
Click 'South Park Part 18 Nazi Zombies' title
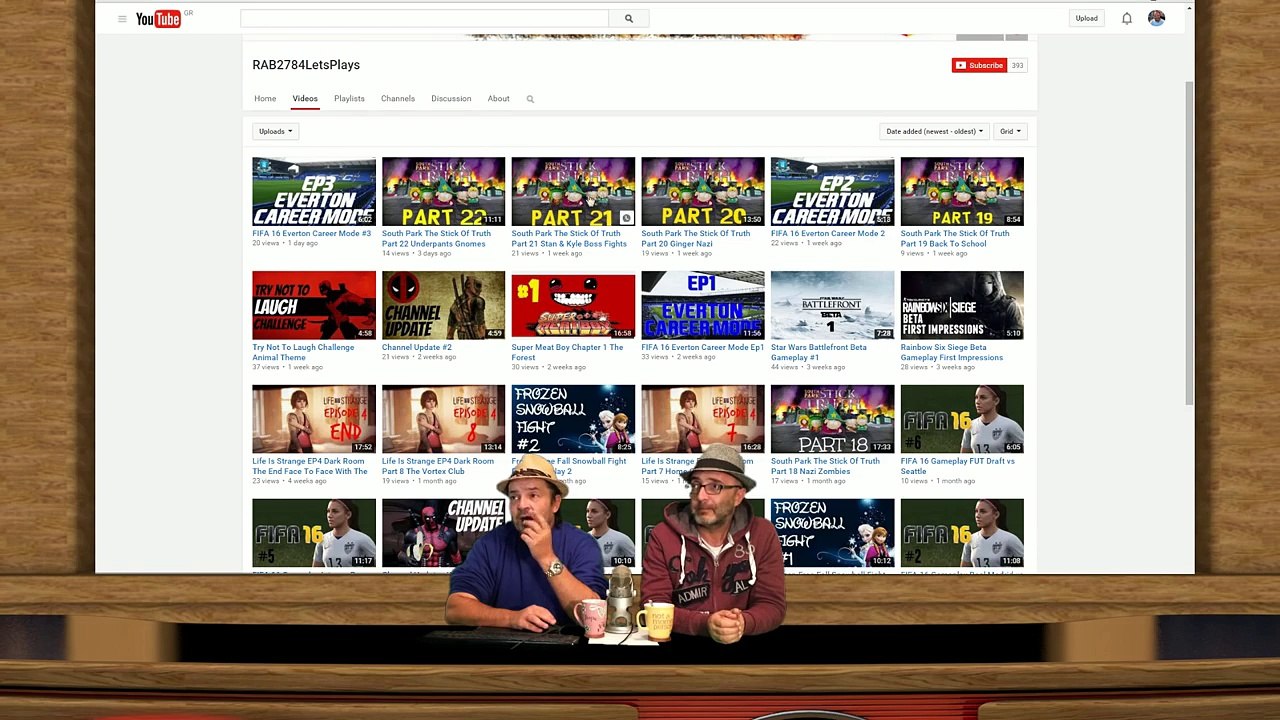pos(825,467)
